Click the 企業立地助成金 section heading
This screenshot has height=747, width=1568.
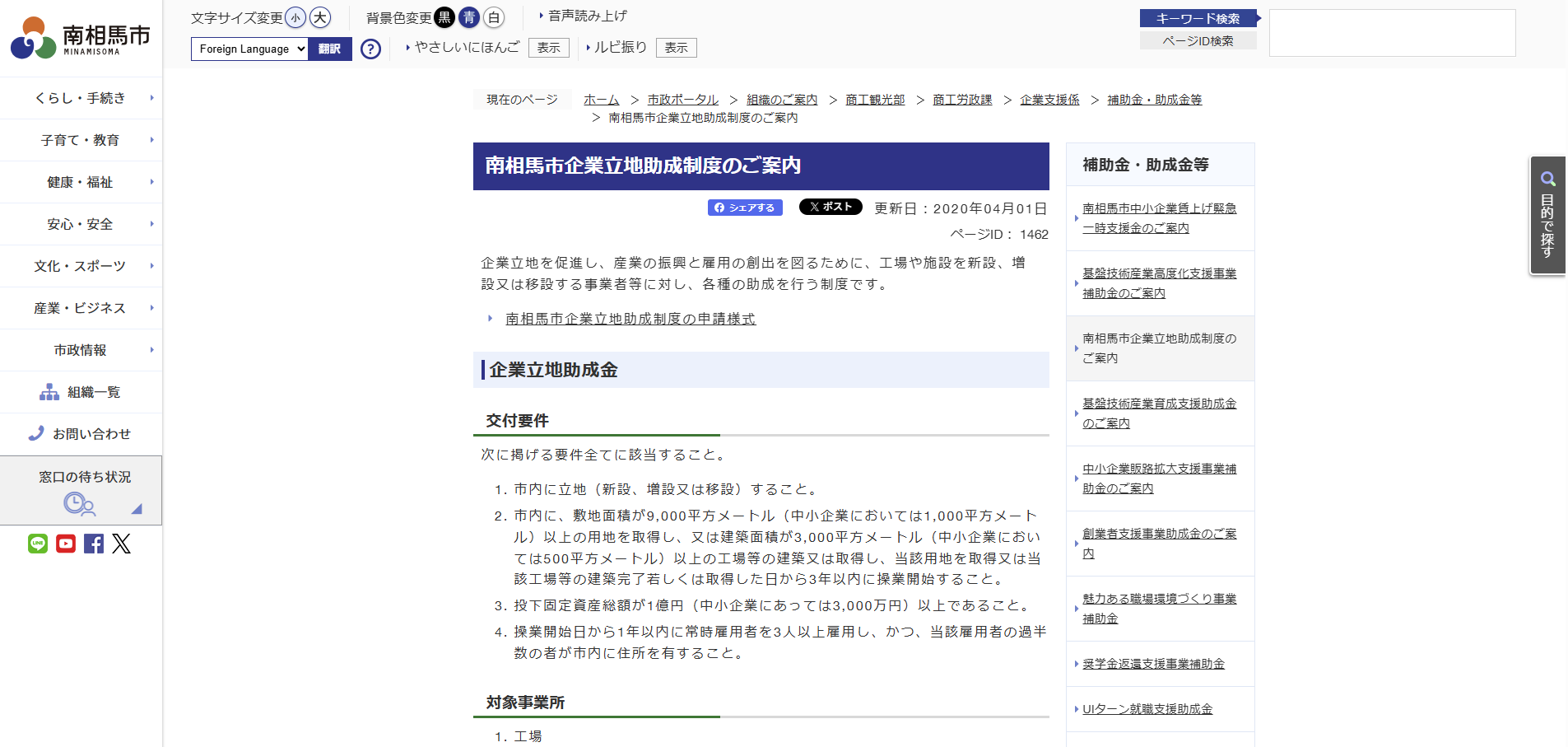(x=553, y=370)
